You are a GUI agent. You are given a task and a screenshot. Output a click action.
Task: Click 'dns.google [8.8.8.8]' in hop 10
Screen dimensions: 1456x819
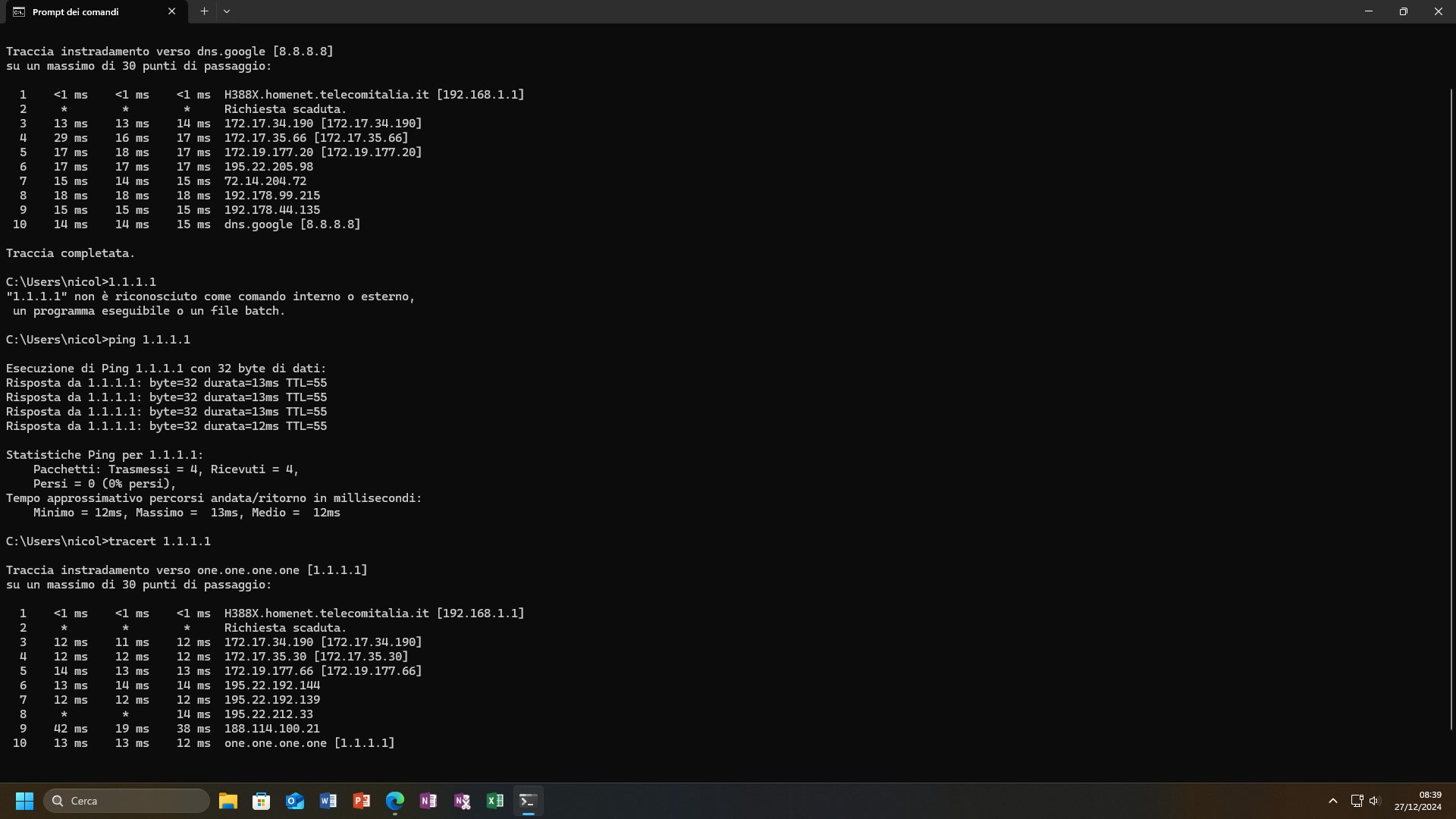pyautogui.click(x=292, y=224)
